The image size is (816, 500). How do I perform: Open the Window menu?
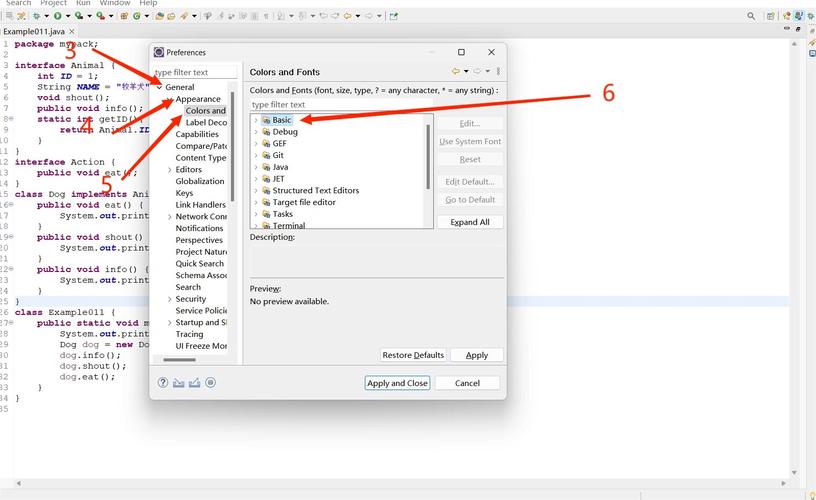[x=114, y=4]
